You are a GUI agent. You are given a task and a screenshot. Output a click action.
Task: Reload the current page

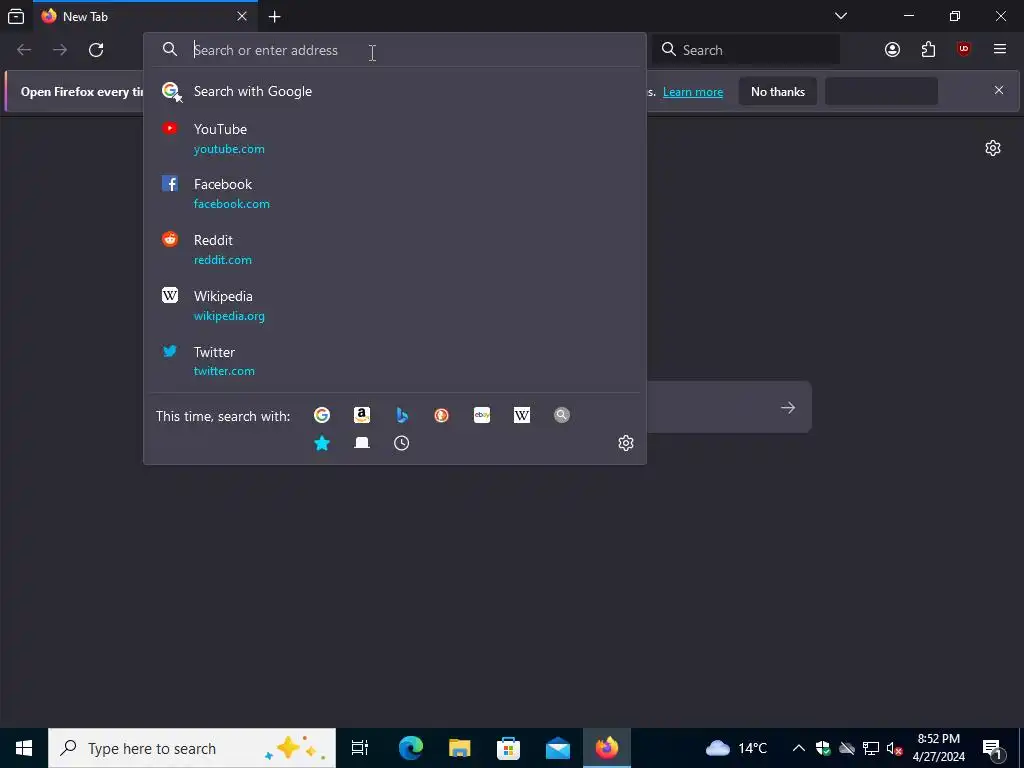(x=96, y=50)
